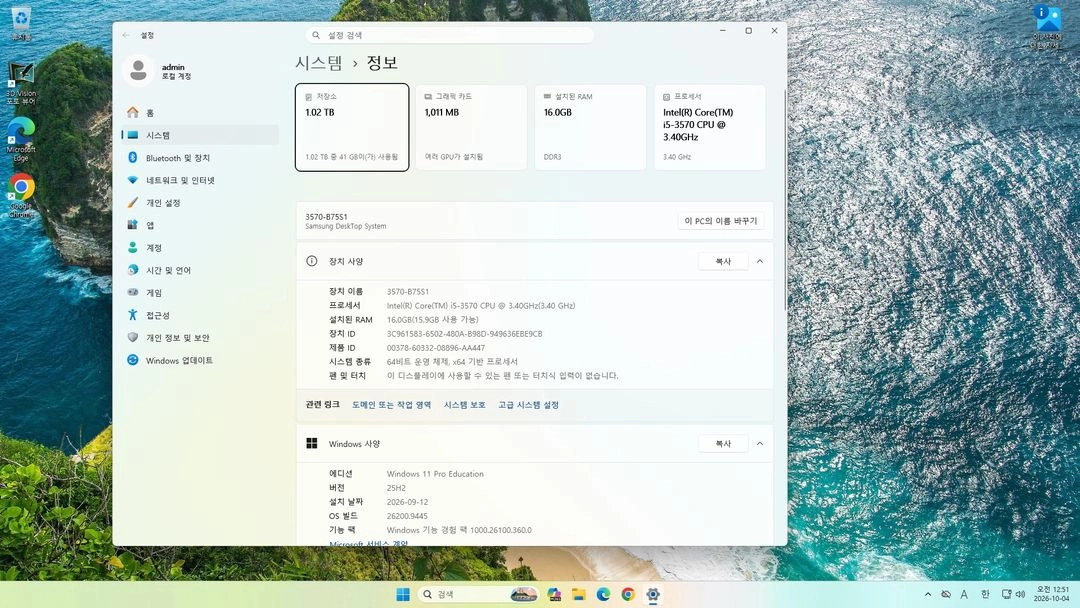Open 개인 설정 in the sidebar
Screen dimensions: 1080x608
click(x=200, y=202)
